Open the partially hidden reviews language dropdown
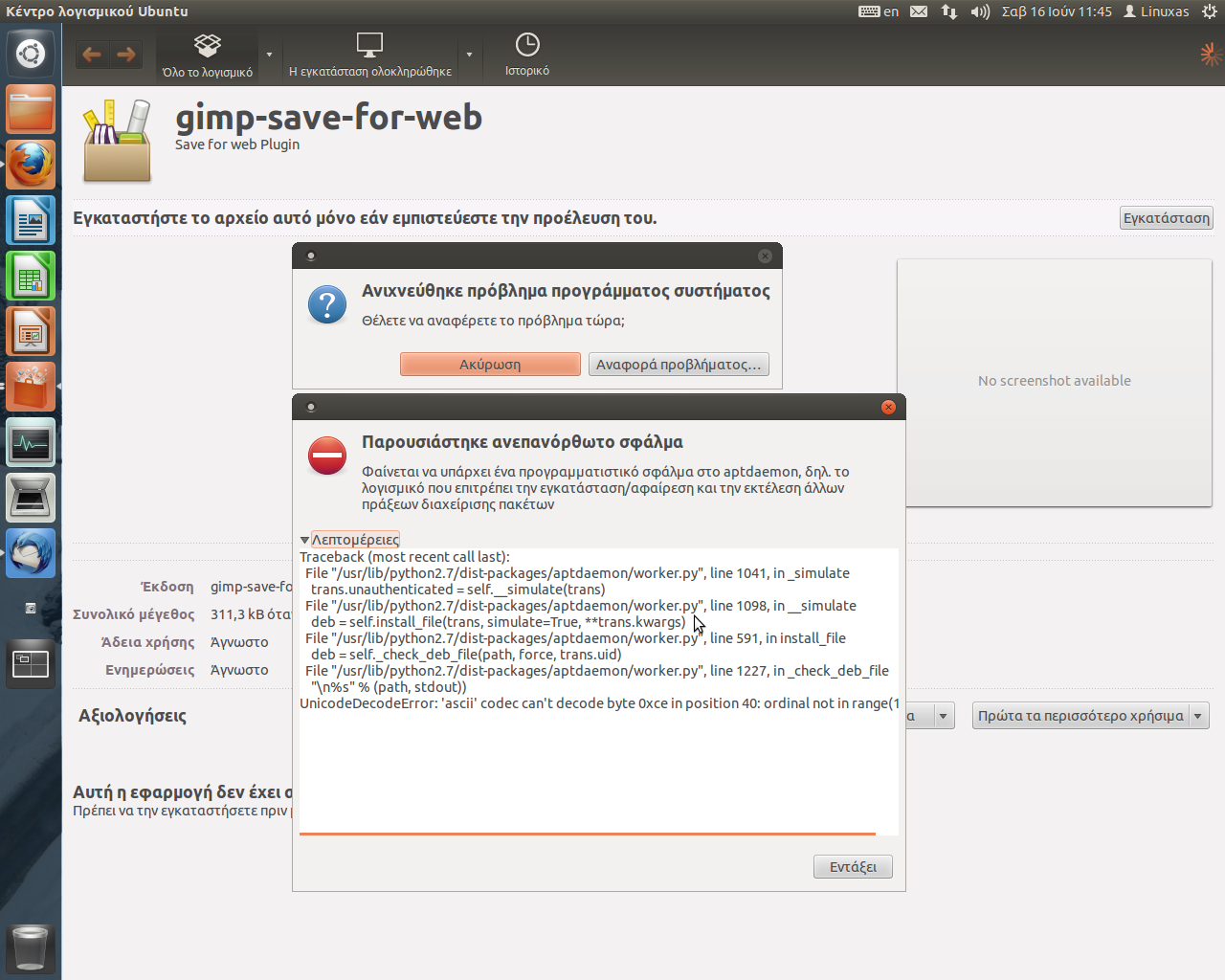This screenshot has width=1225, height=980. point(930,716)
